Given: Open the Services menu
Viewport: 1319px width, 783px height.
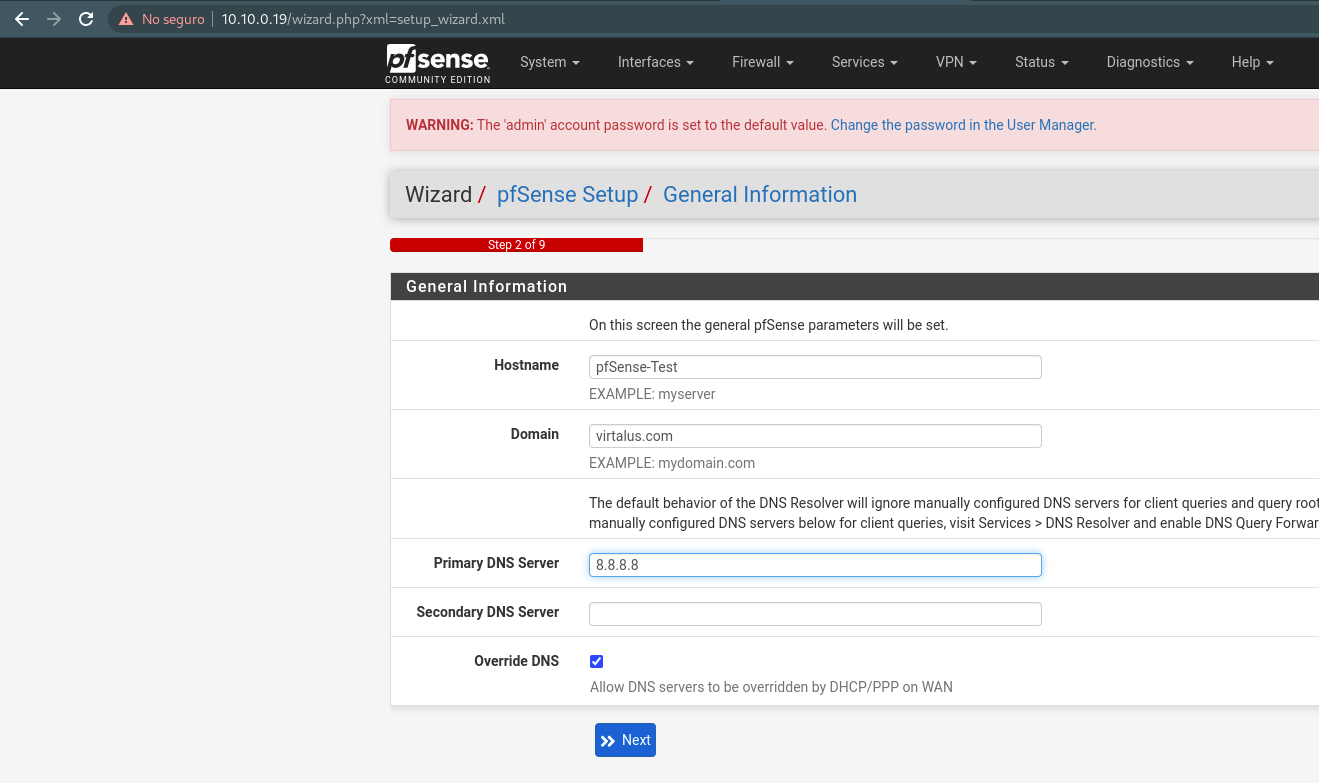Looking at the screenshot, I should click(864, 62).
